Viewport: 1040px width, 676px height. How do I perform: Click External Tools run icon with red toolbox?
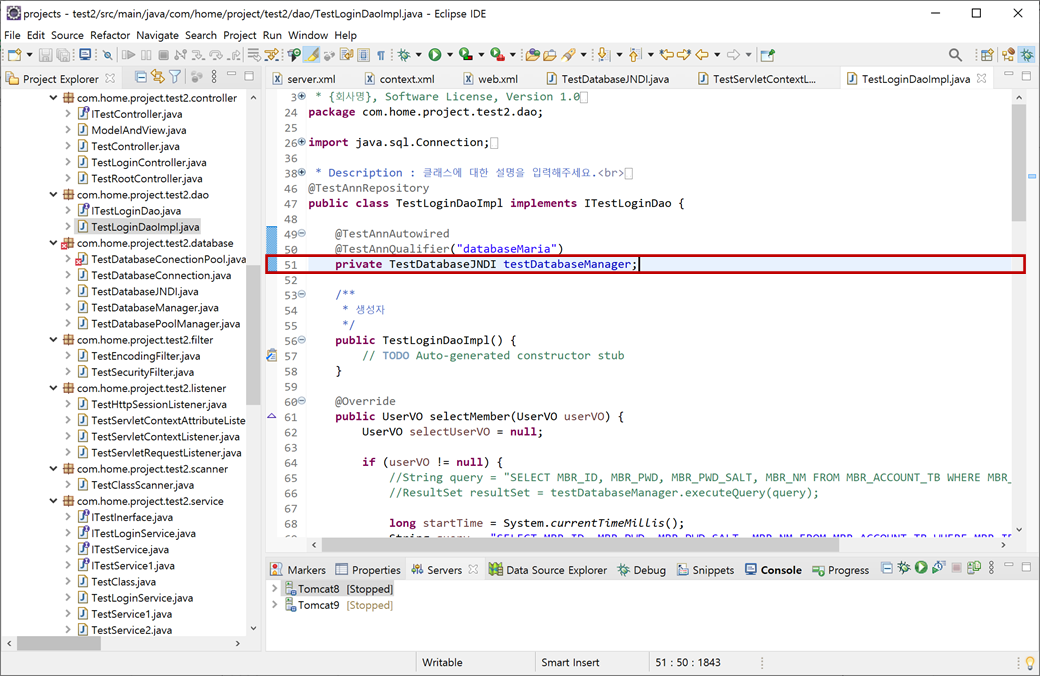[x=497, y=55]
